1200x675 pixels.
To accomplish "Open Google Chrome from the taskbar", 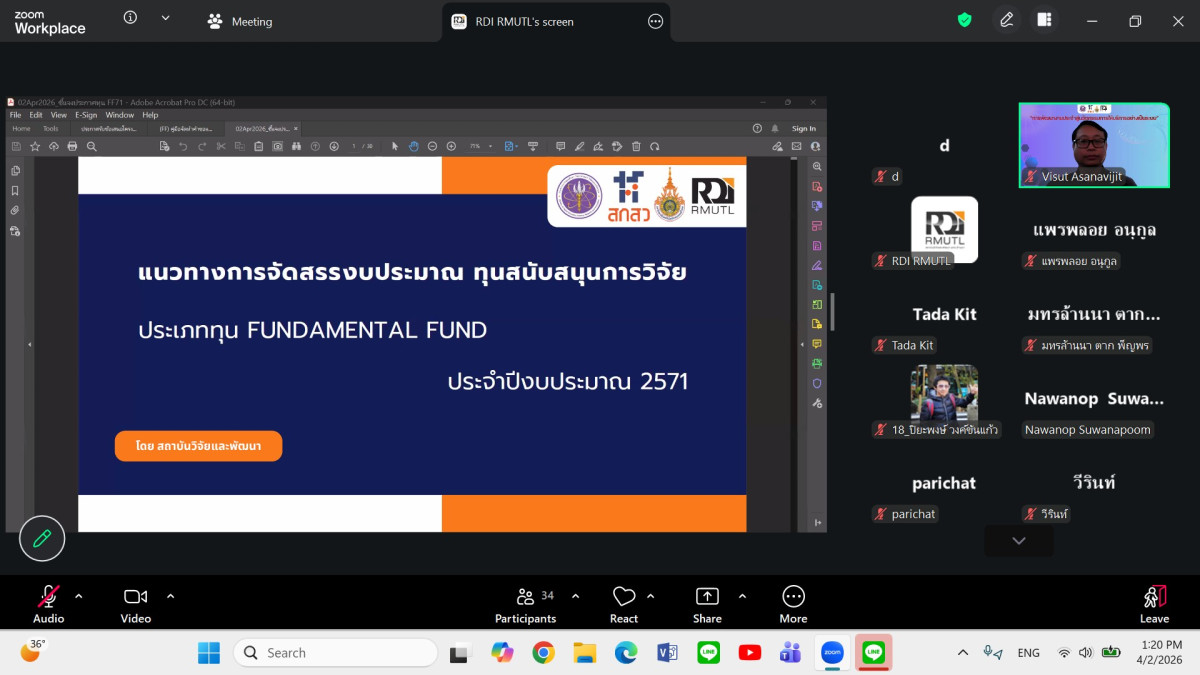I will pyautogui.click(x=543, y=653).
